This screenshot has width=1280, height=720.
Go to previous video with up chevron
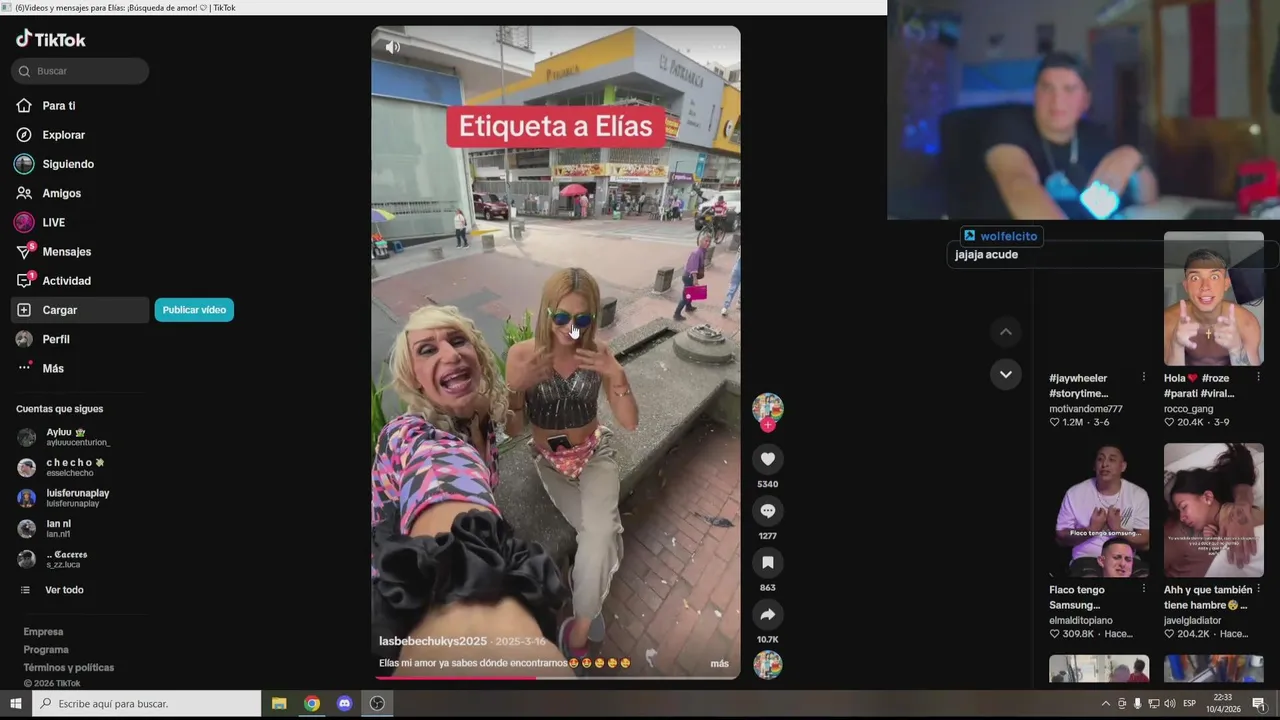[x=1006, y=332]
